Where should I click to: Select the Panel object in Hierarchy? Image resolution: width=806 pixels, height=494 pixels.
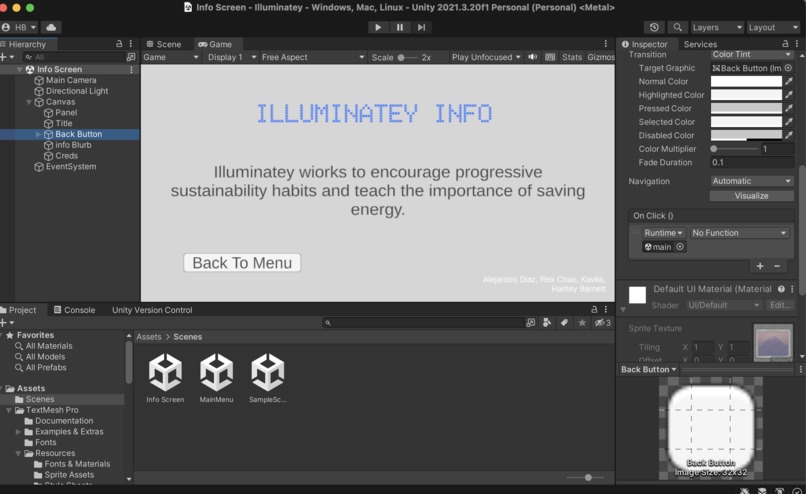(x=66, y=113)
